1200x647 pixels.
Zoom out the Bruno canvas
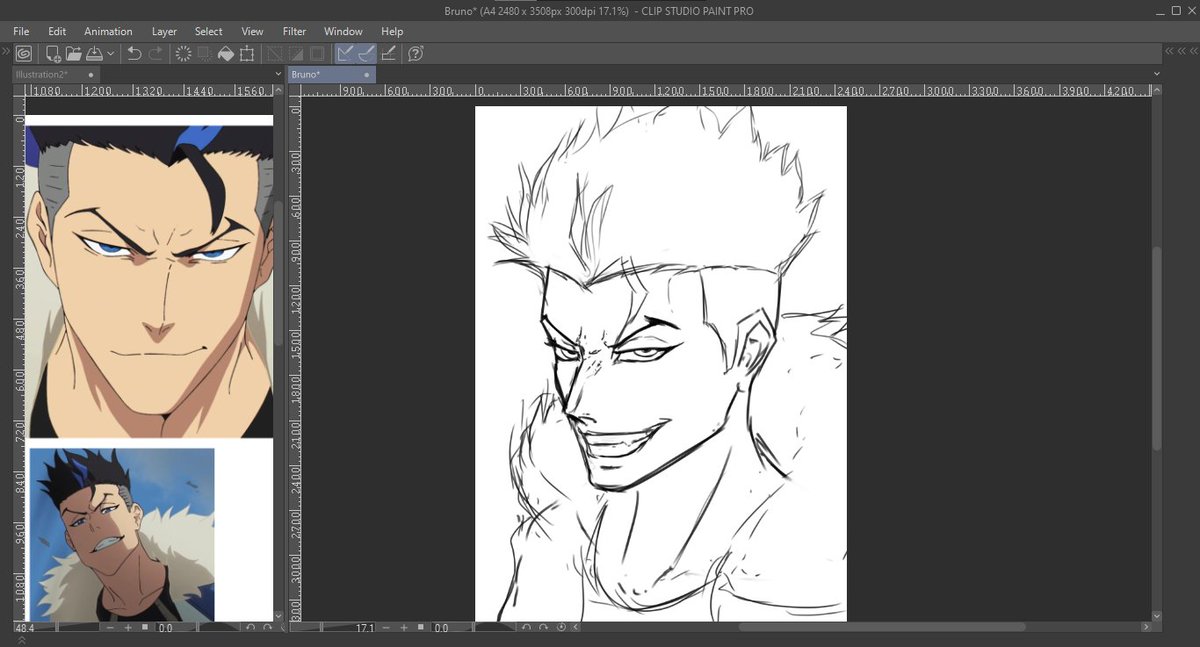pos(386,628)
